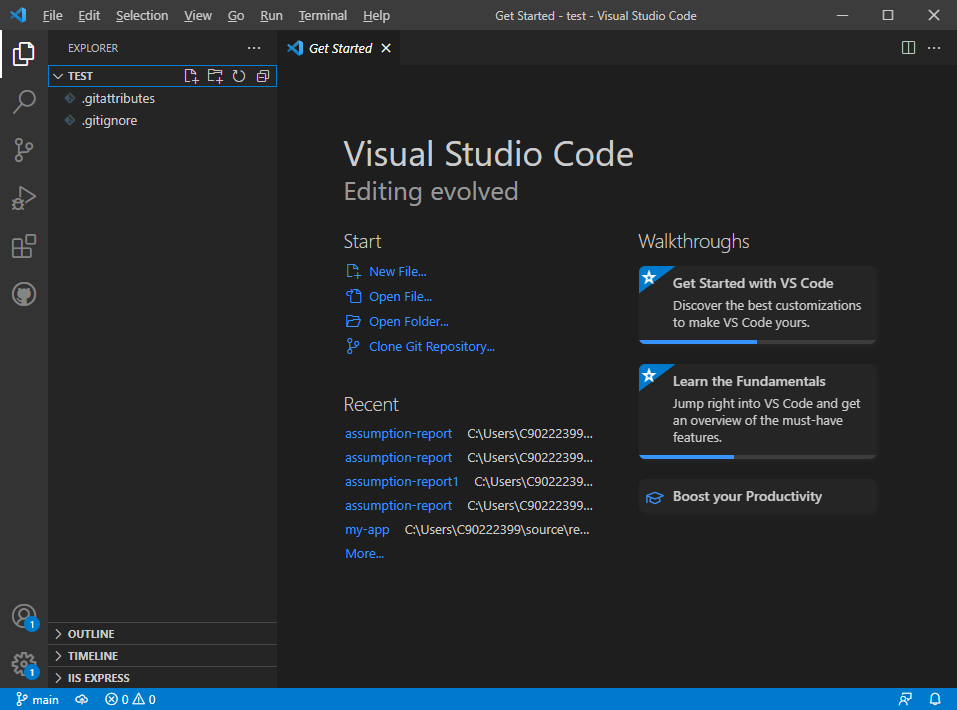Open the GitHub view in activity bar

[24, 294]
